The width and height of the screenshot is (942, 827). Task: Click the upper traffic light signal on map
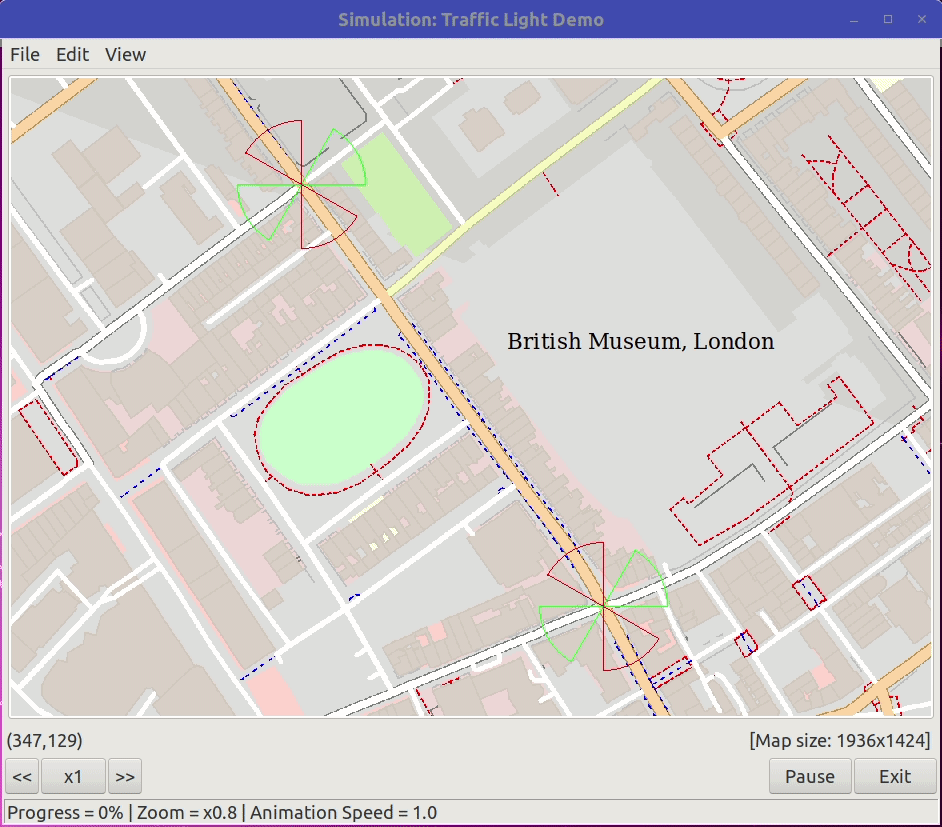pyautogui.click(x=302, y=184)
